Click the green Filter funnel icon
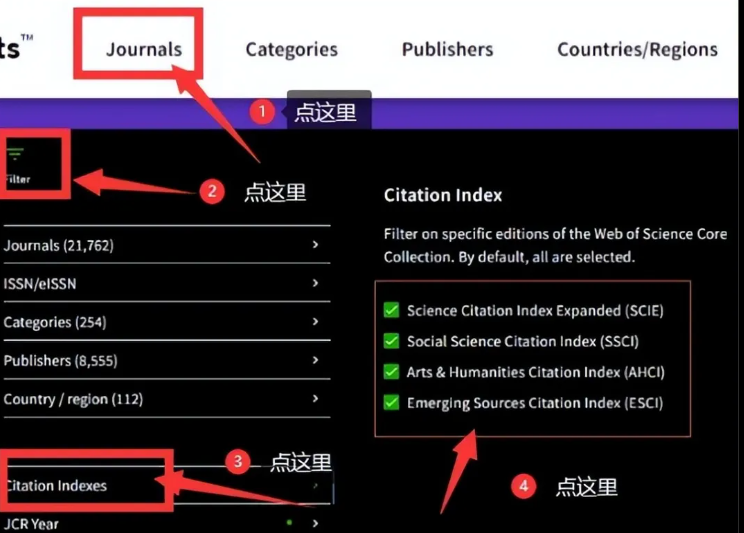744x533 pixels. (15, 155)
